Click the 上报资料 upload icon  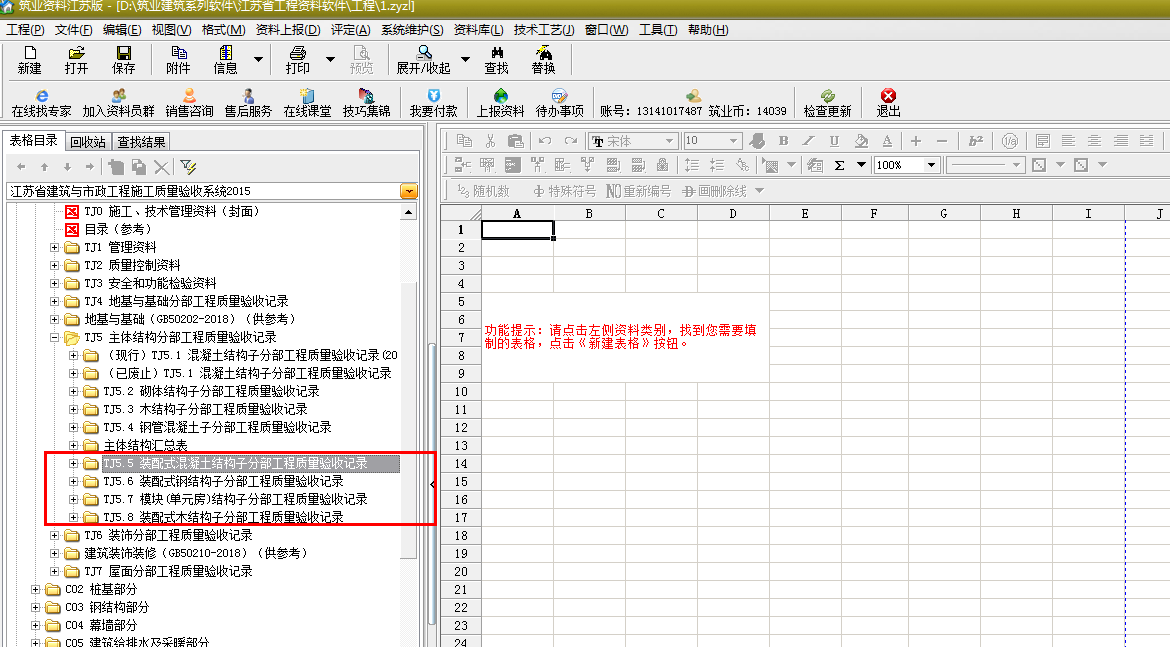coord(500,102)
